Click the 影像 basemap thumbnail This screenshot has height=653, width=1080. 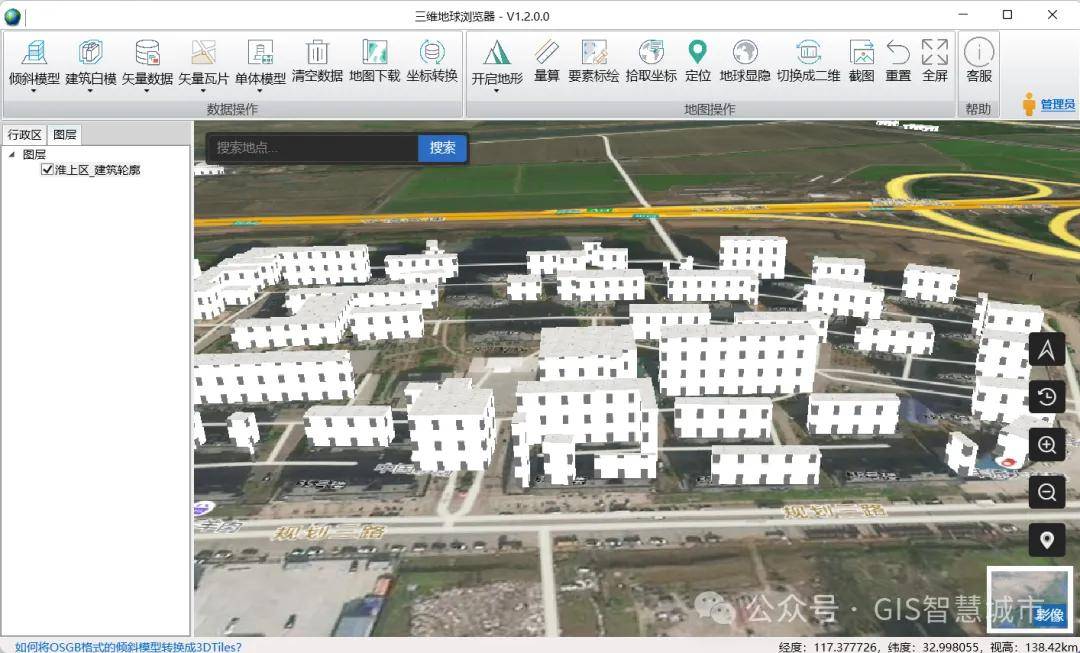point(1030,600)
